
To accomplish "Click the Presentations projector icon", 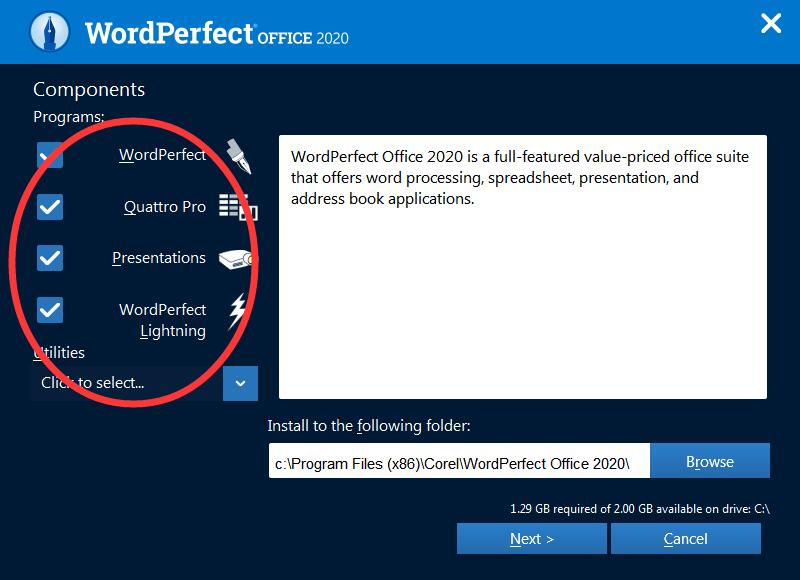I will point(238,259).
